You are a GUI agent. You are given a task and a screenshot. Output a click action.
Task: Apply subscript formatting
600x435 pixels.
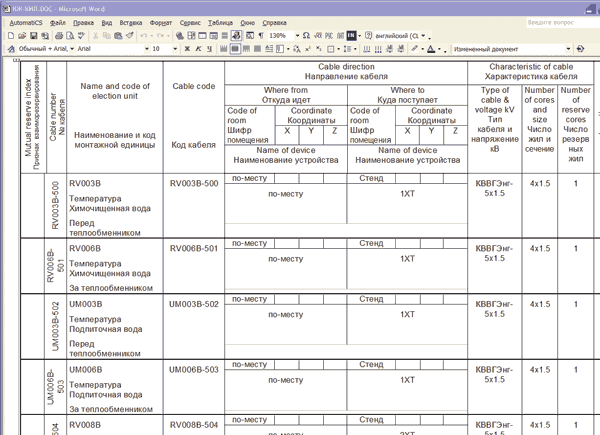[x=319, y=49]
